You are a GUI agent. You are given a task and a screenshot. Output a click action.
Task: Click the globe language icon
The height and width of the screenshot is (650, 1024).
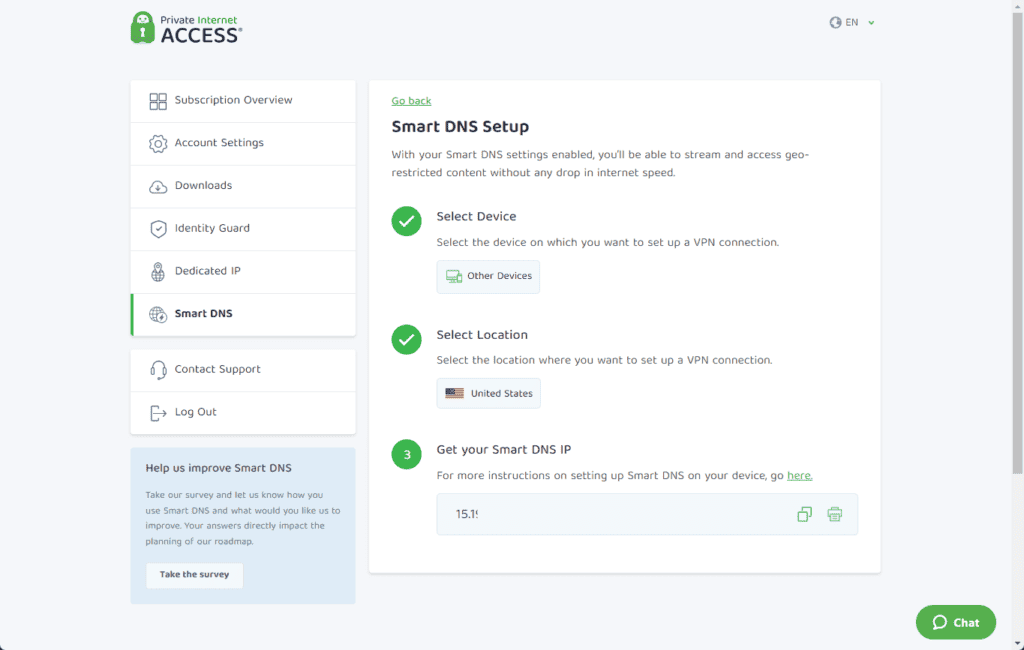coord(835,22)
